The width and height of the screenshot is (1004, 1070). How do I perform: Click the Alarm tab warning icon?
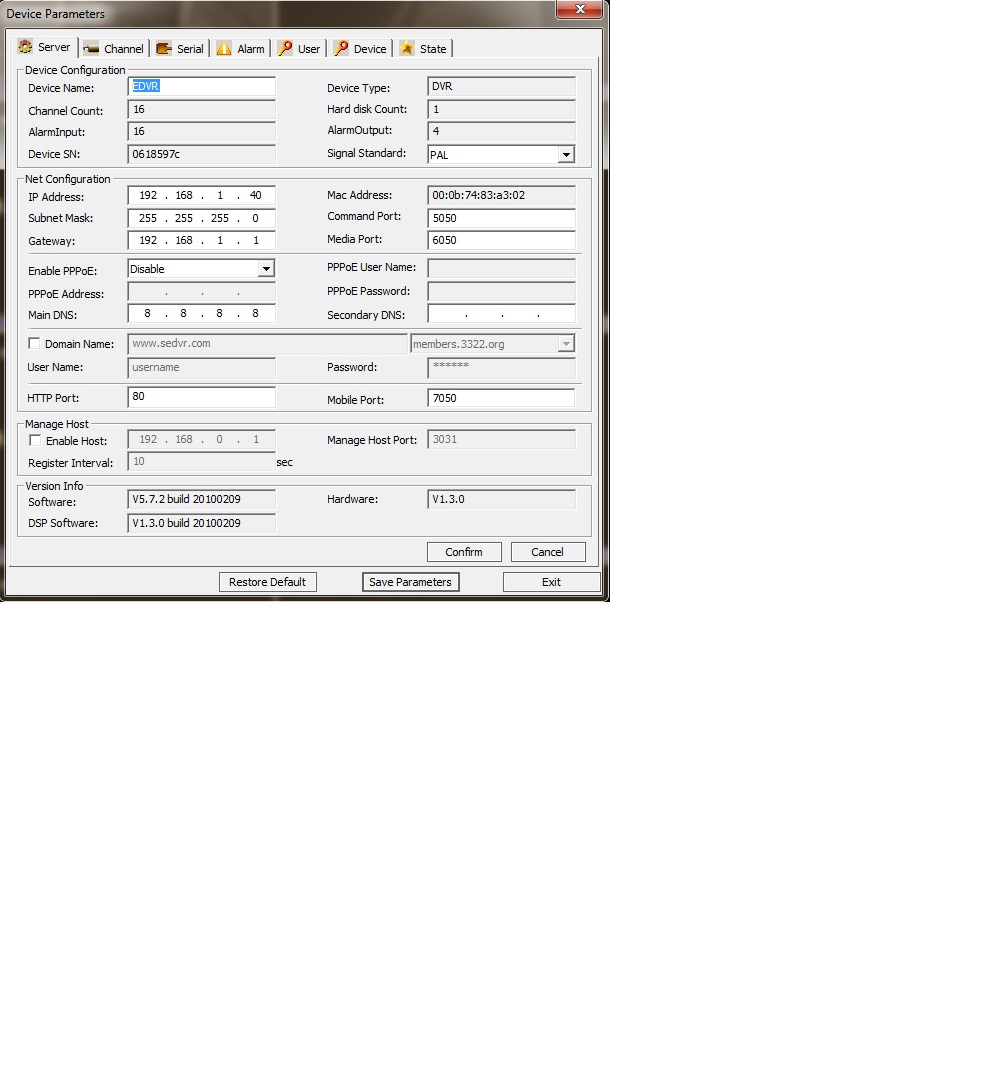224,49
